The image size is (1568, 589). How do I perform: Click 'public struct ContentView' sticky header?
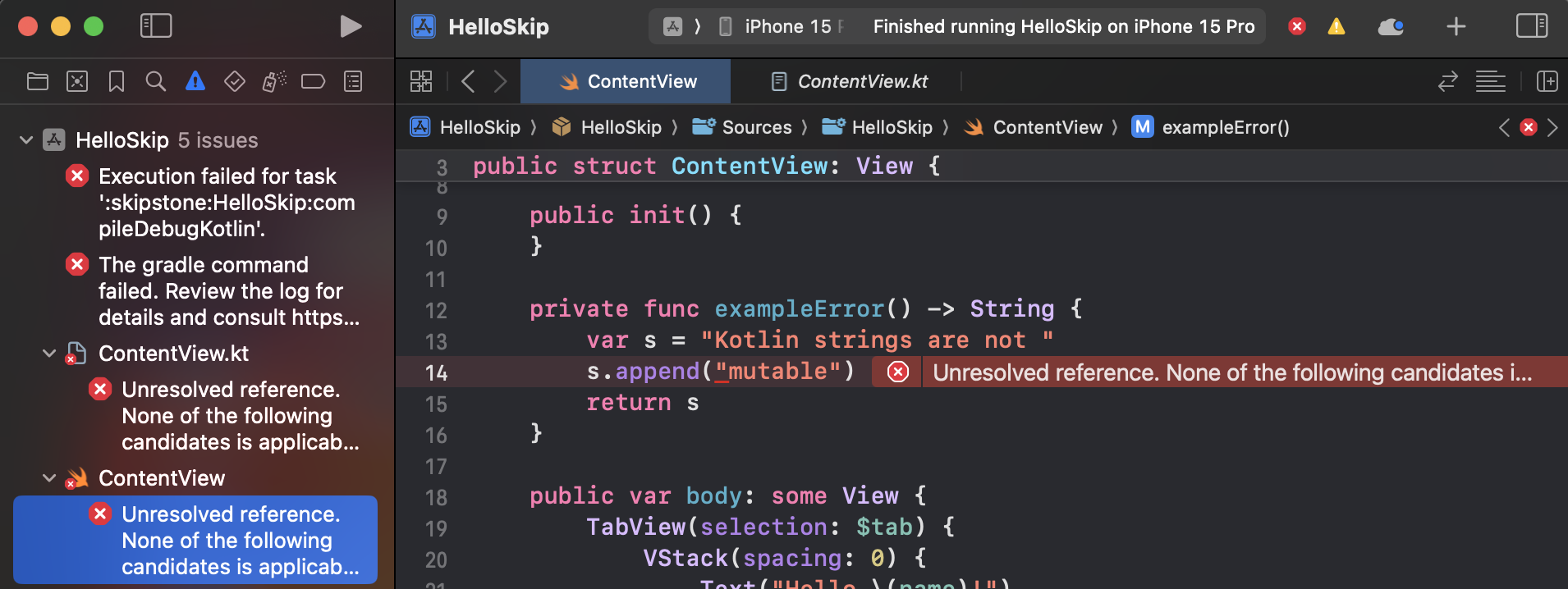pos(707,166)
